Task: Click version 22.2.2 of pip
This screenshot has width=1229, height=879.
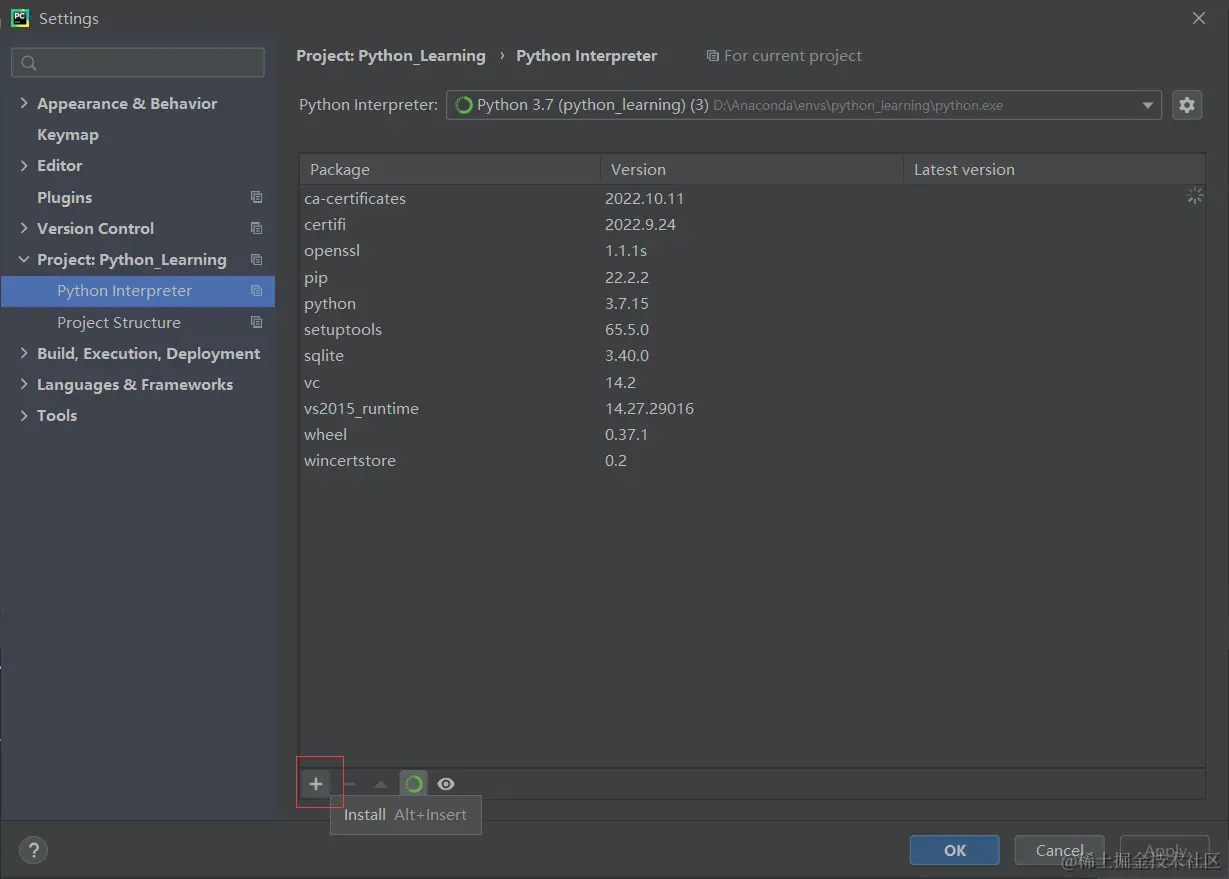Action: click(x=626, y=277)
